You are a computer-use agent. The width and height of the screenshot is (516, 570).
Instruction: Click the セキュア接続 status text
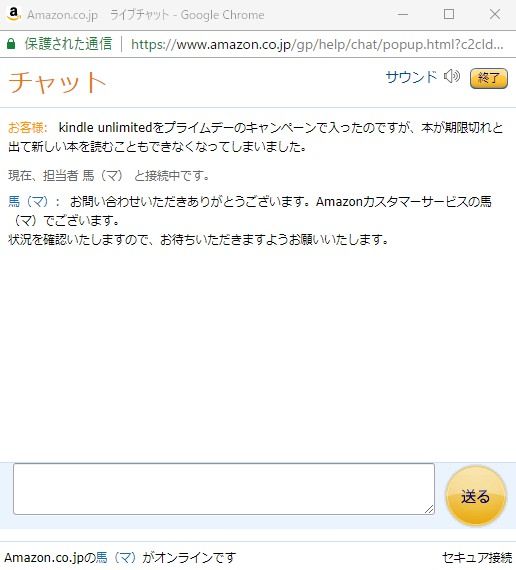coord(477,557)
